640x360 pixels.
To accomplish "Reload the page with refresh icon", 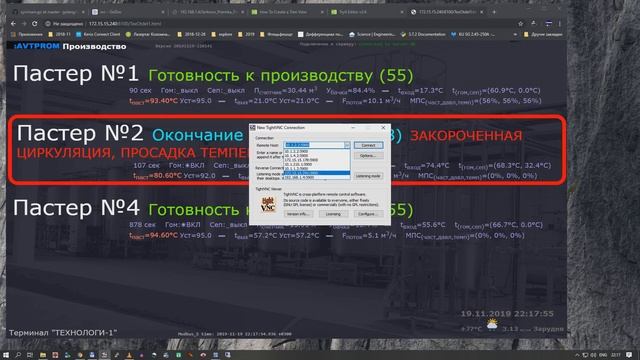I will click(35, 24).
